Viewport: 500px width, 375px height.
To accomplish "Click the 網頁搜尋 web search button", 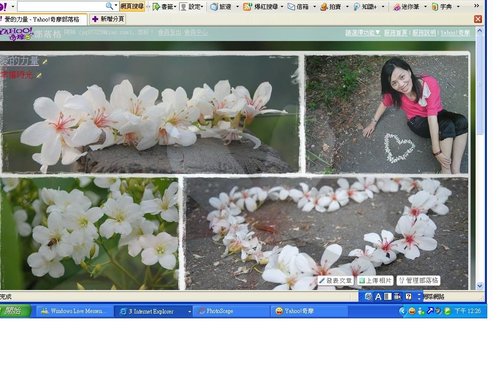I will (x=132, y=6).
